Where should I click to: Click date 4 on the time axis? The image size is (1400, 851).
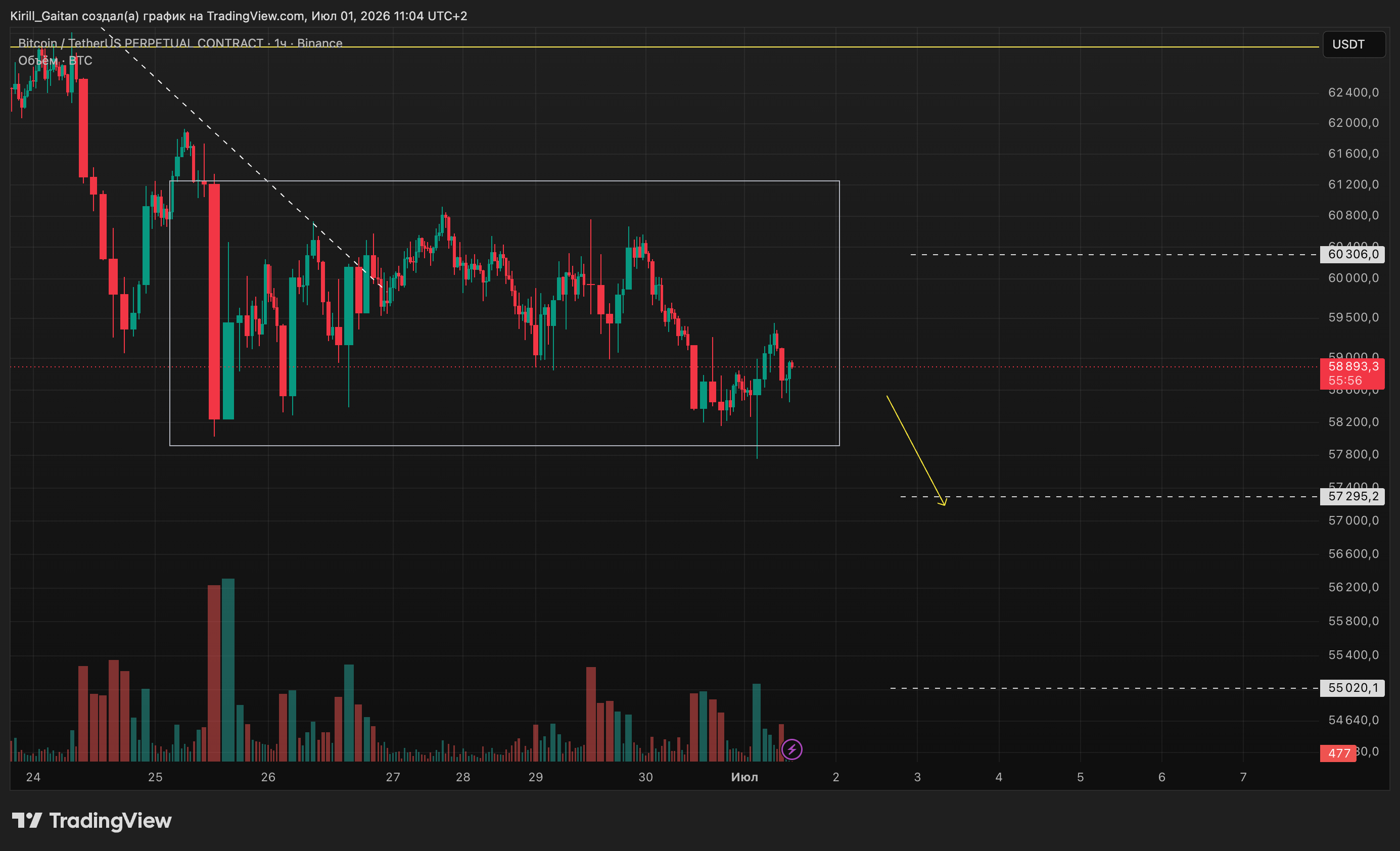click(x=999, y=777)
